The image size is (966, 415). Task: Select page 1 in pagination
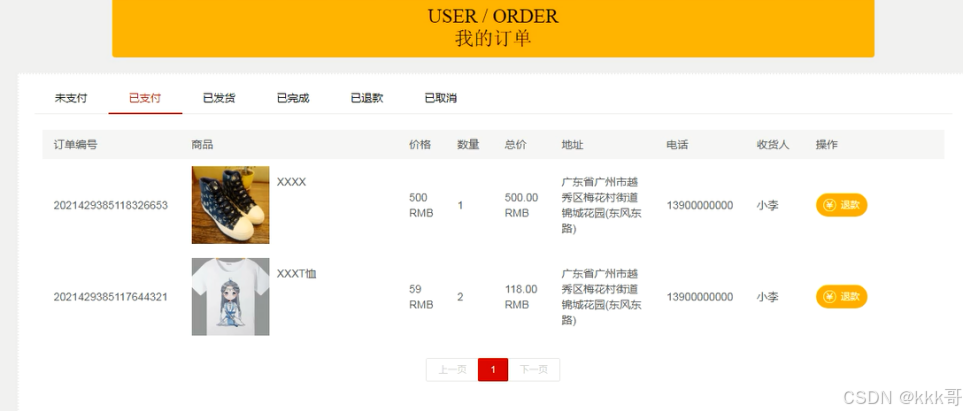[493, 369]
